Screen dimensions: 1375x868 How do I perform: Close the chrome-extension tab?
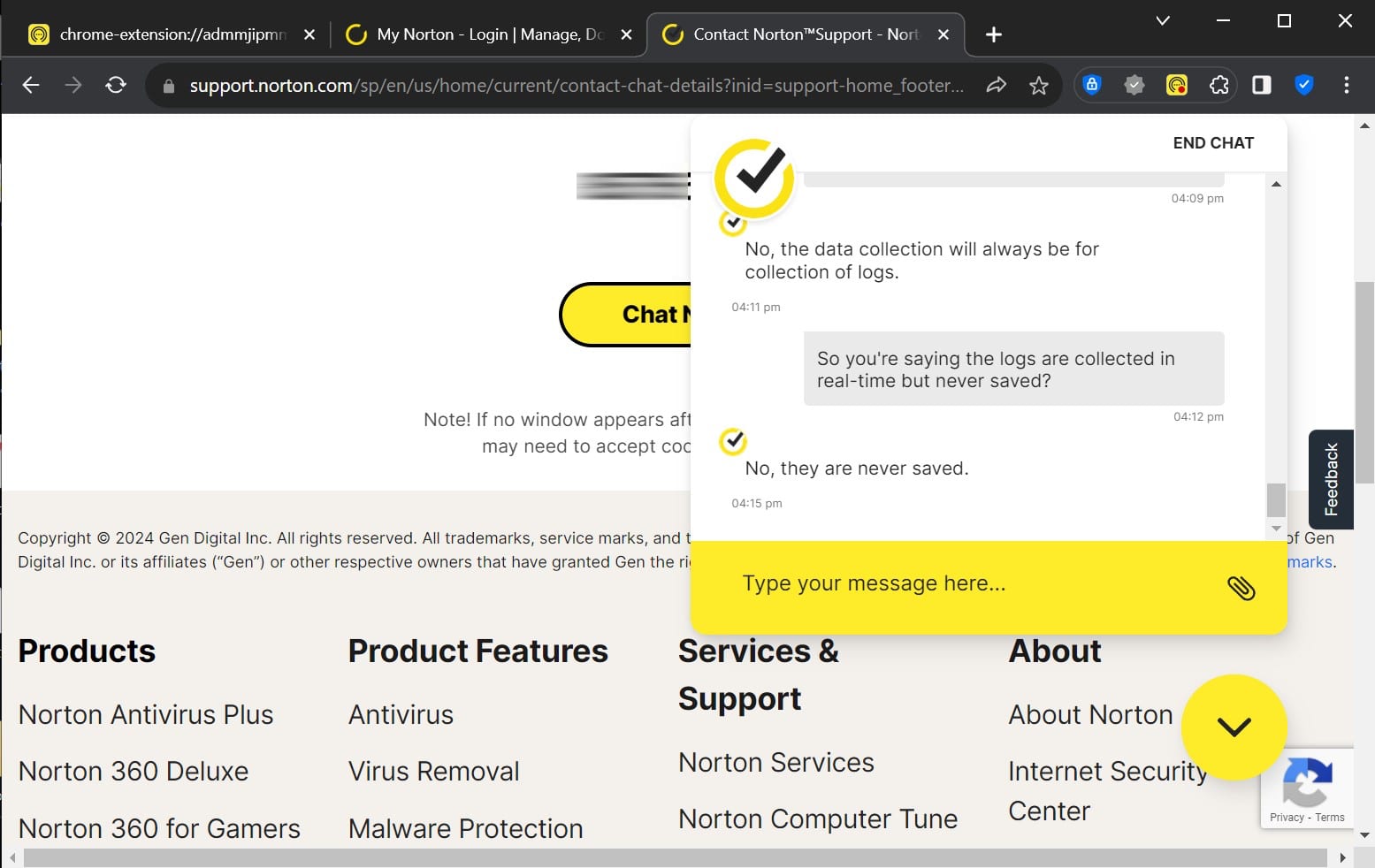click(x=309, y=34)
